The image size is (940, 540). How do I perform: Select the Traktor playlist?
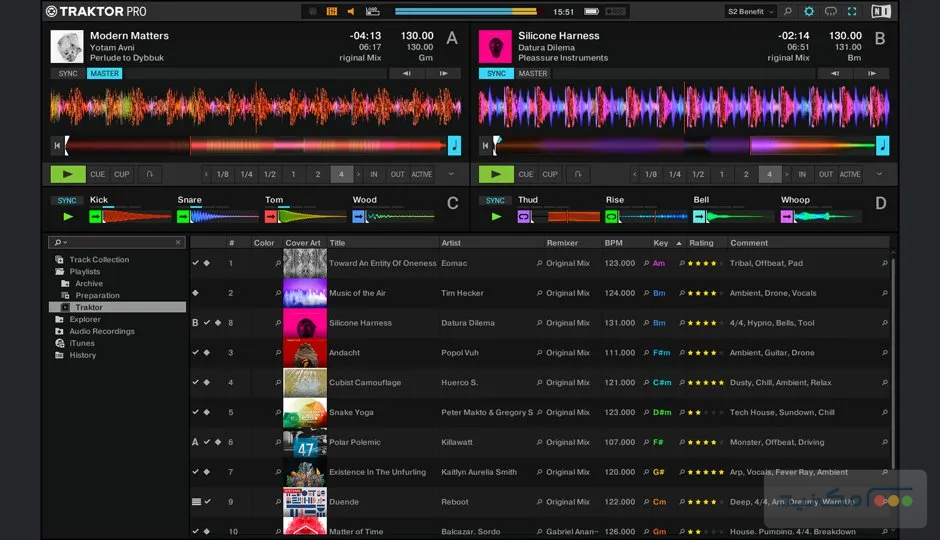pos(117,307)
